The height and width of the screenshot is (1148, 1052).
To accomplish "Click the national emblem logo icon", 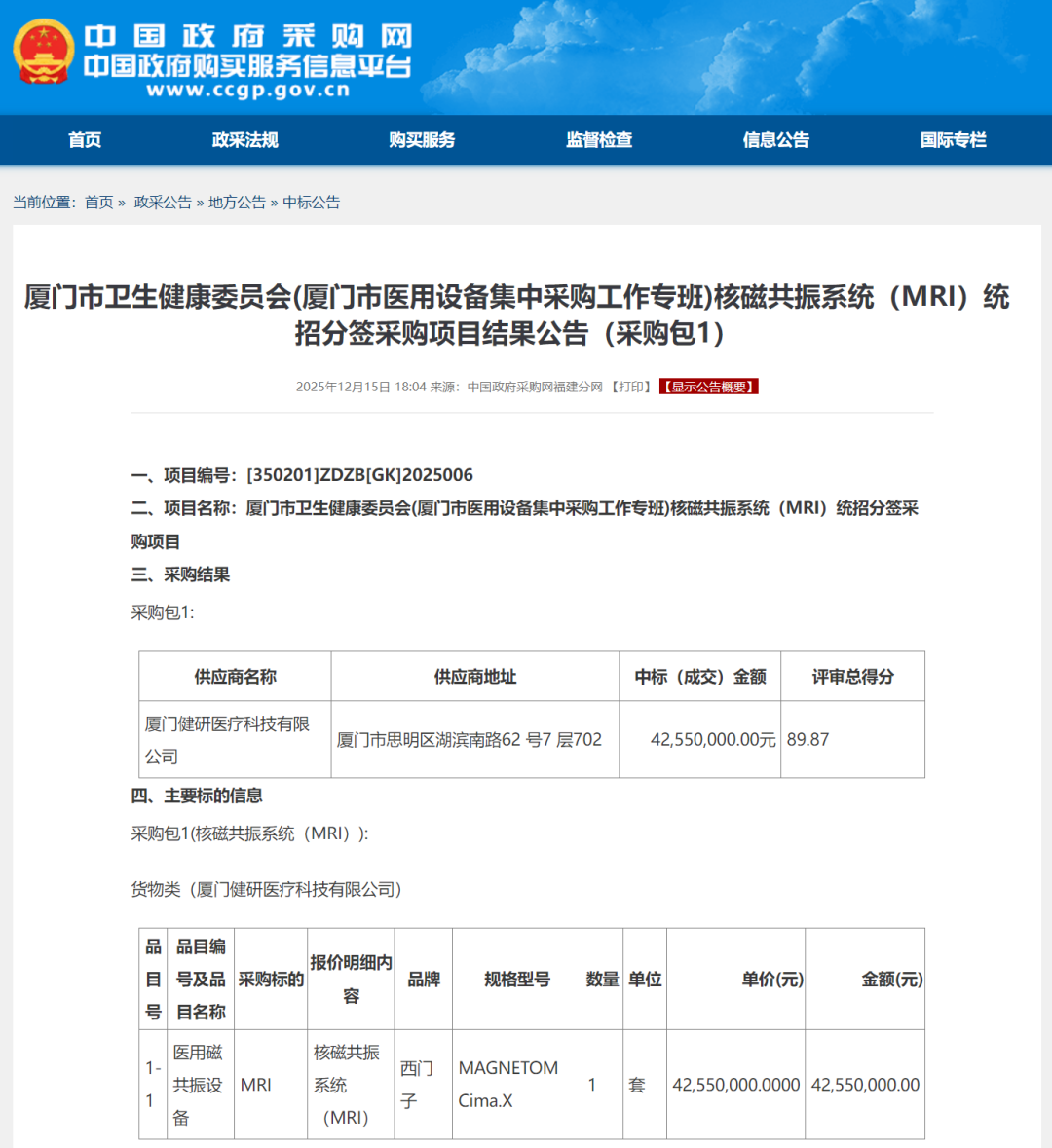I will click(44, 52).
